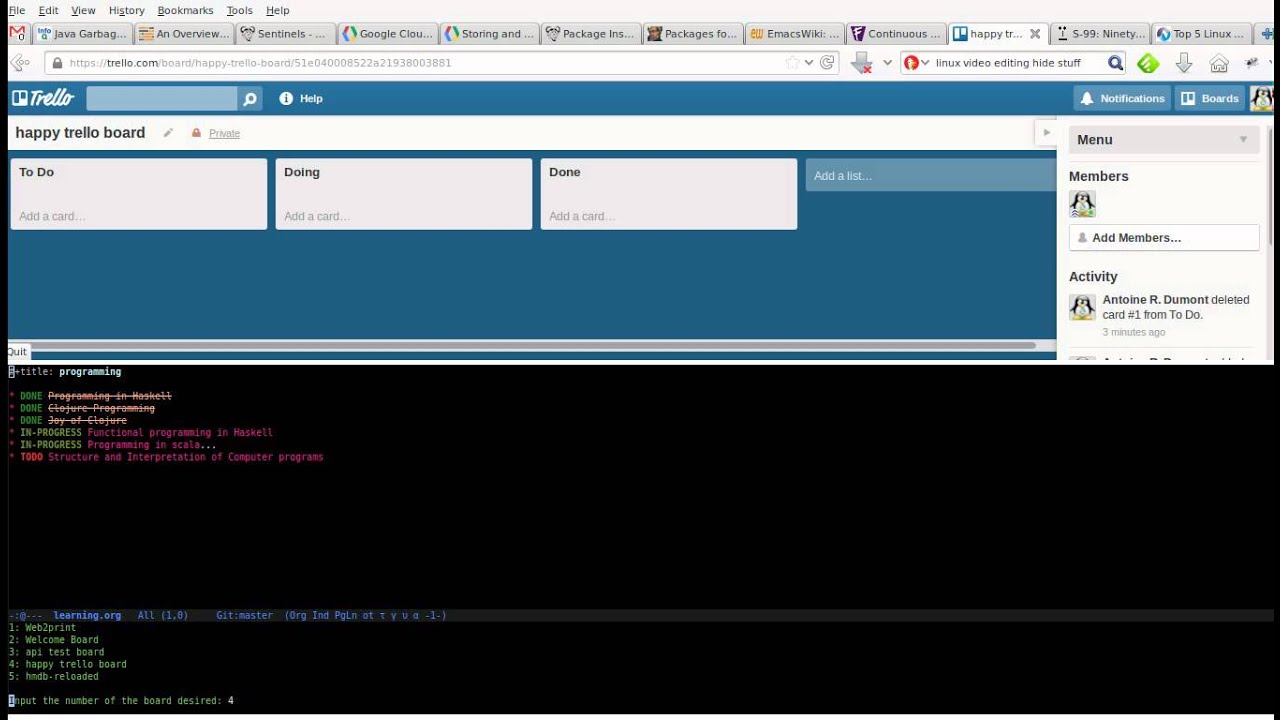The width and height of the screenshot is (1280, 720).
Task: Open the History menu
Action: pos(126,10)
